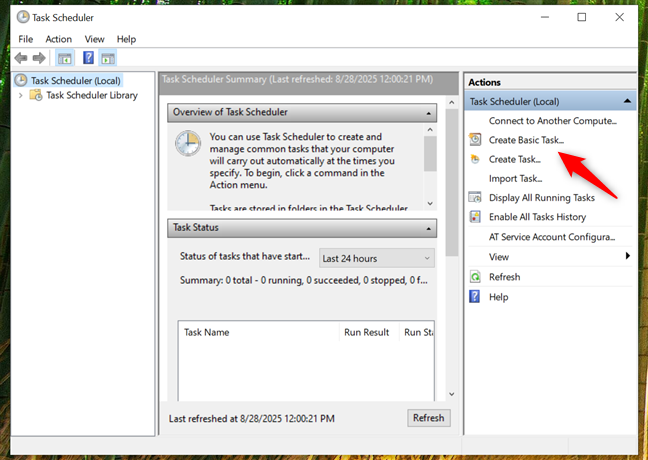The image size is (648, 460).
Task: Open the Action menu
Action: pos(58,39)
